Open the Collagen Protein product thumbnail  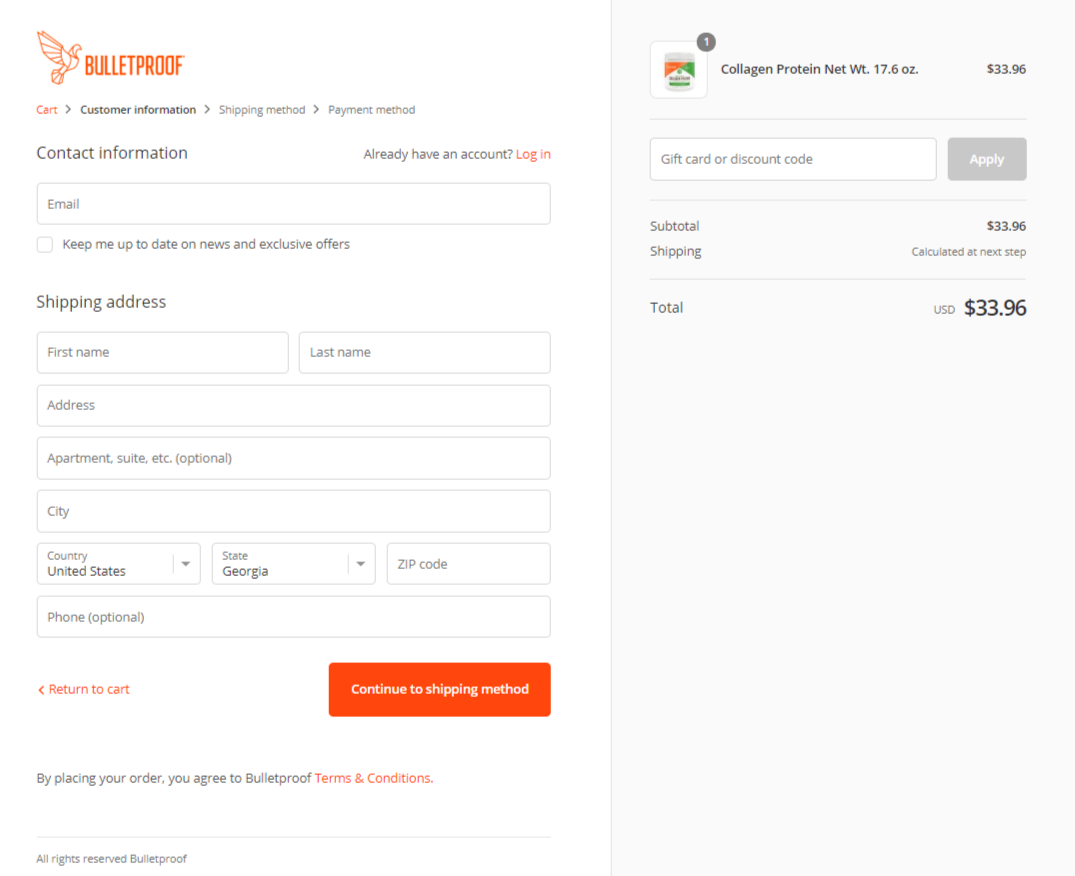[x=679, y=70]
